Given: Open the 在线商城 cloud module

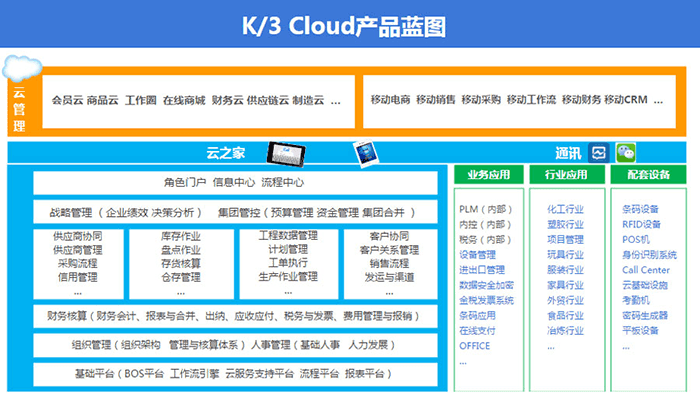Looking at the screenshot, I should click(x=183, y=100).
